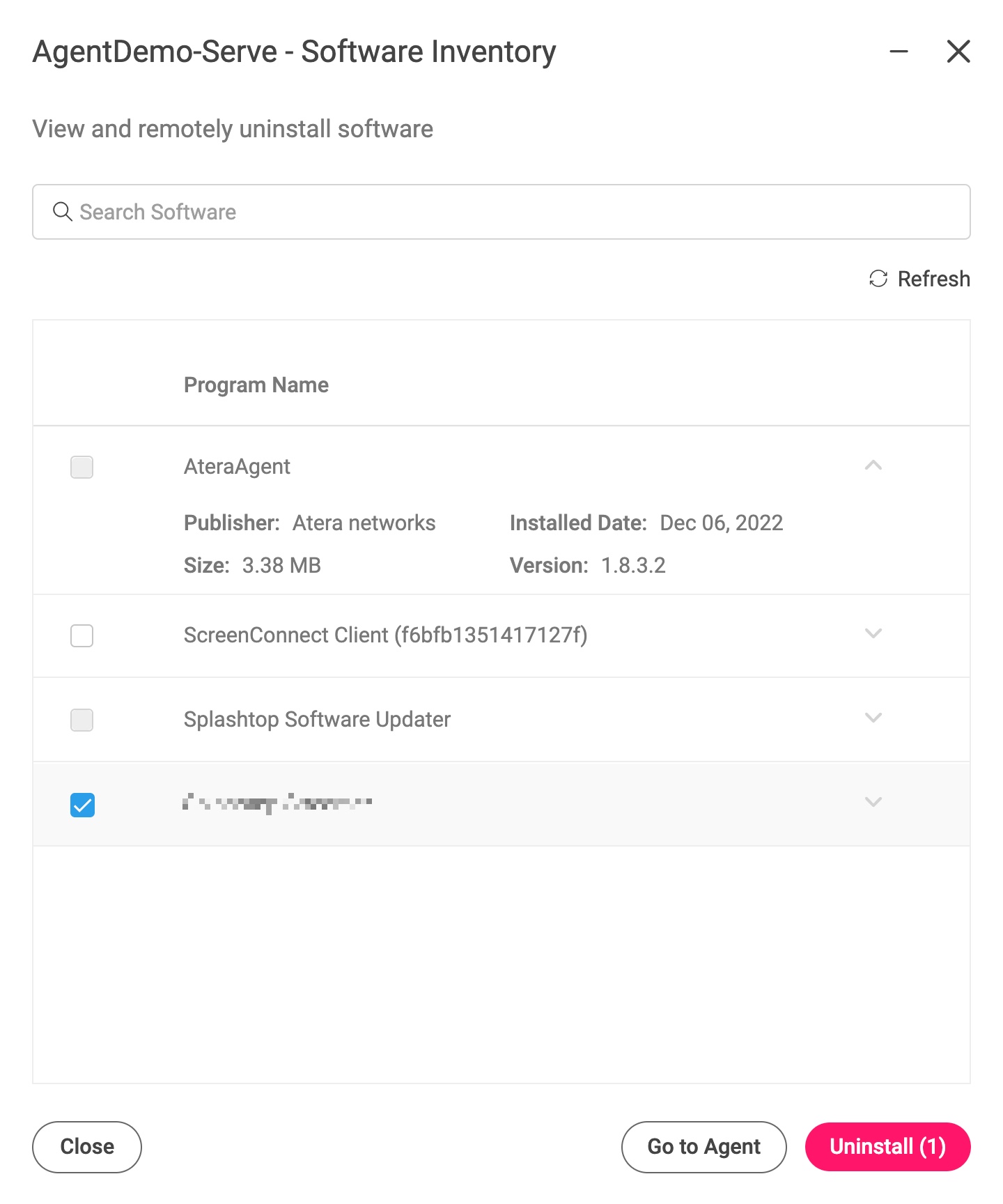Minimize the Software Inventory dialog
This screenshot has width=1003, height=1204.
tap(899, 51)
